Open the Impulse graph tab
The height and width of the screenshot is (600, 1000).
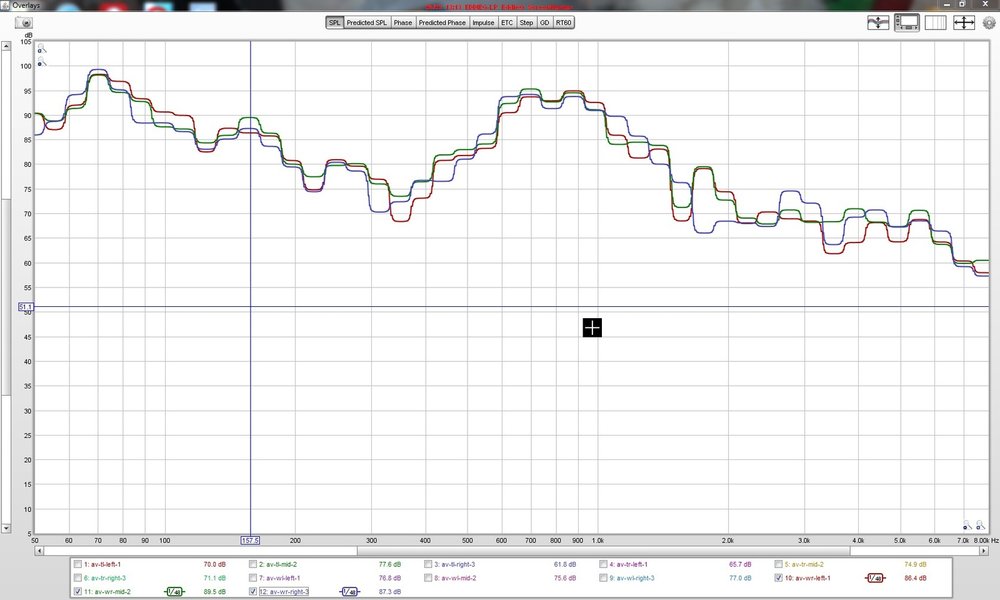(x=483, y=22)
